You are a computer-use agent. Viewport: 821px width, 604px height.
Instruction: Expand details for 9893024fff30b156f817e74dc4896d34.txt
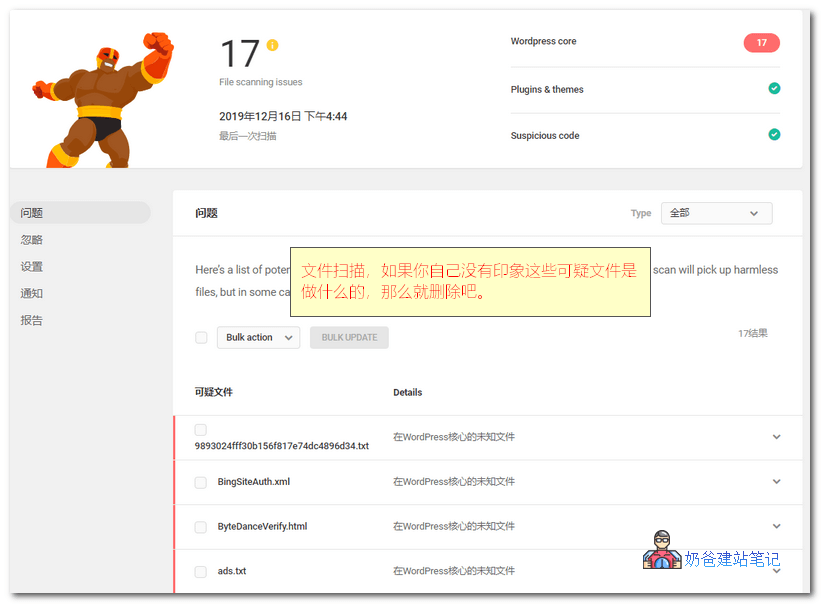click(x=776, y=437)
